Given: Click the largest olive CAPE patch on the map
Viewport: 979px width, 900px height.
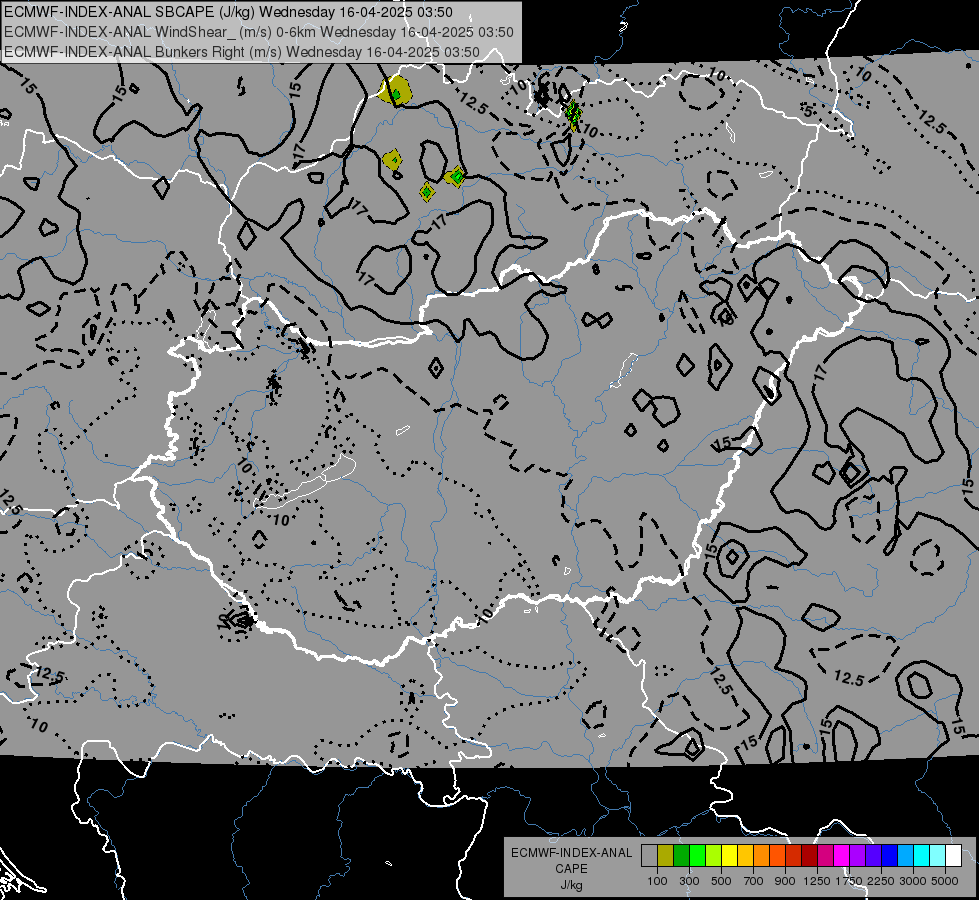Looking at the screenshot, I should point(395,91).
